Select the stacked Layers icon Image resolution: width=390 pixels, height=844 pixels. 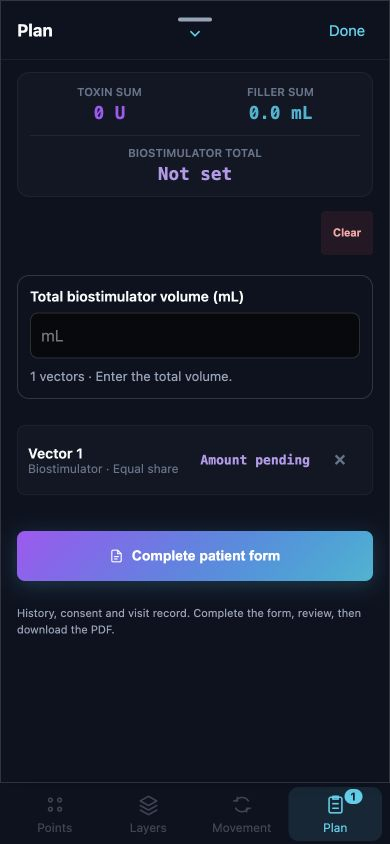pos(148,805)
